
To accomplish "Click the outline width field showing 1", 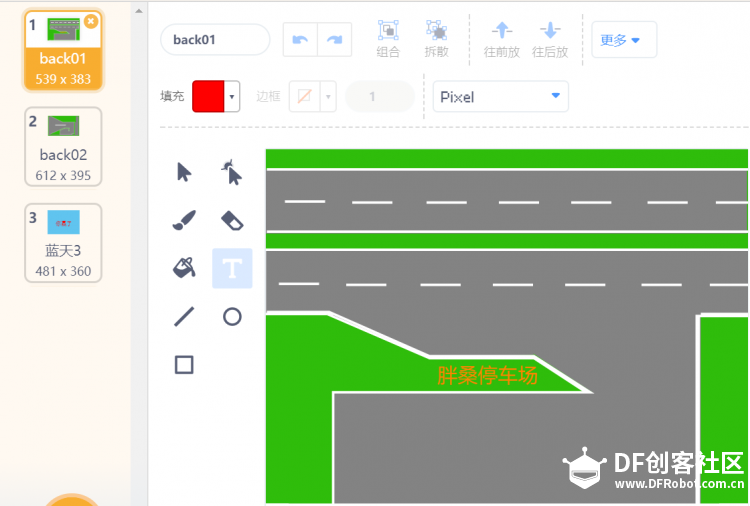I will coord(380,97).
